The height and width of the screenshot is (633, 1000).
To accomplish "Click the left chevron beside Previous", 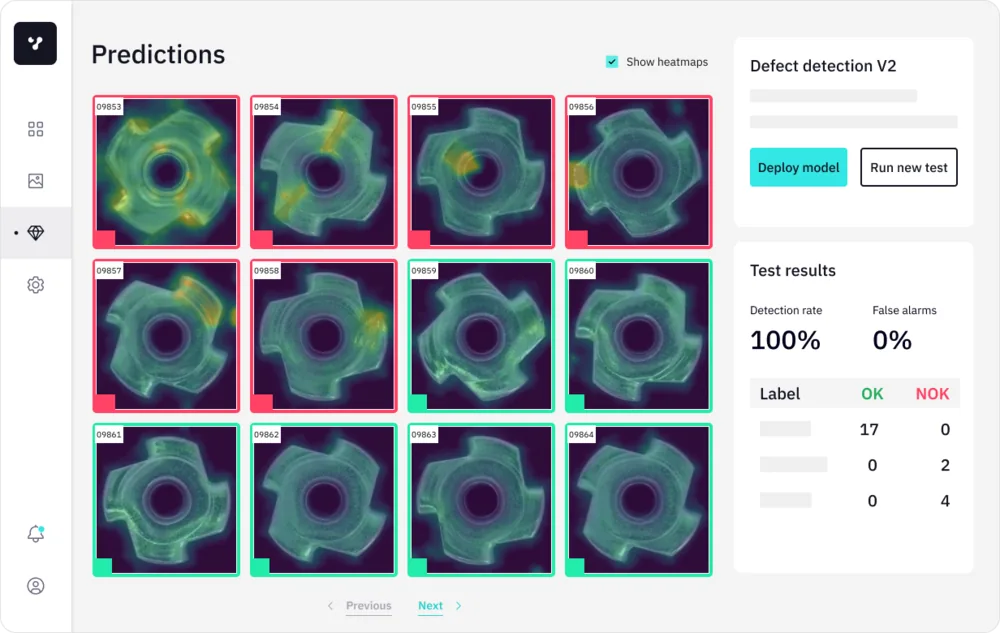I will click(x=330, y=606).
